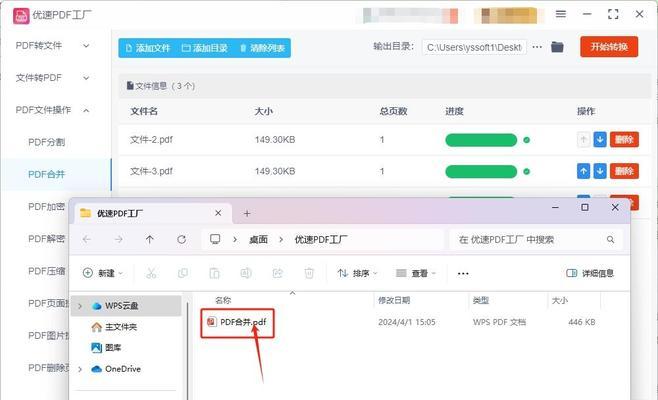
Task: Go up one folder in Explorer
Action: 150,239
